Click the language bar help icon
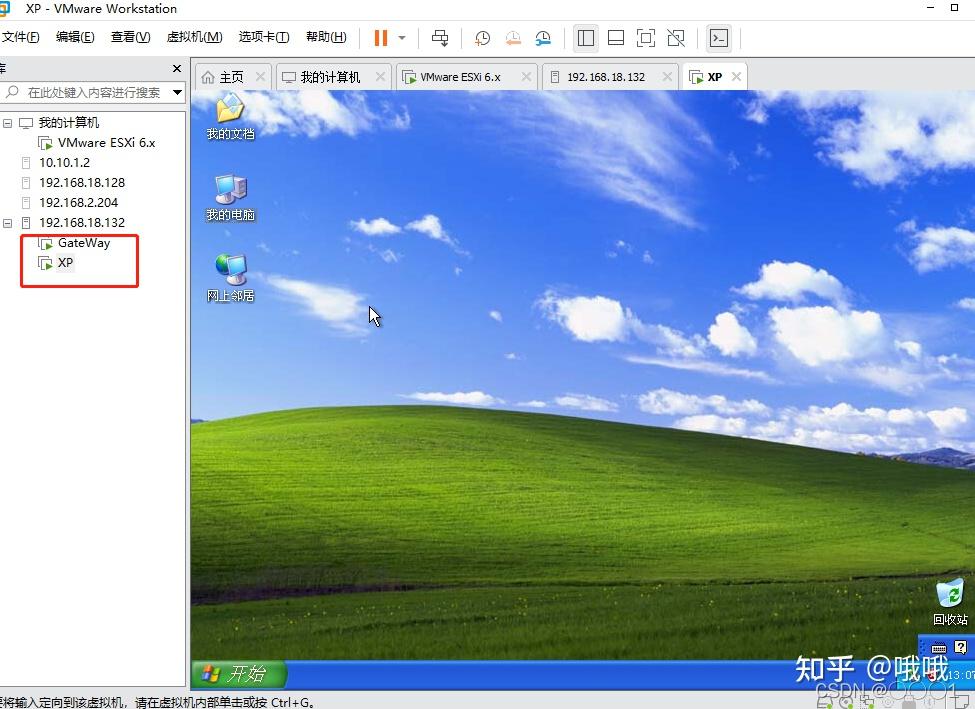This screenshot has height=709, width=975. [x=960, y=647]
